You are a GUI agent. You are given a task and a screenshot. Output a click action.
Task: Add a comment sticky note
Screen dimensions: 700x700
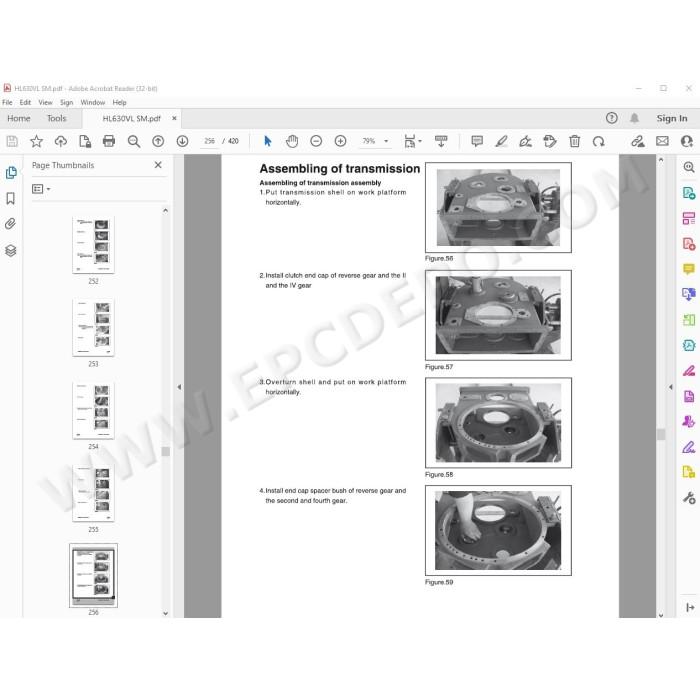point(477,142)
